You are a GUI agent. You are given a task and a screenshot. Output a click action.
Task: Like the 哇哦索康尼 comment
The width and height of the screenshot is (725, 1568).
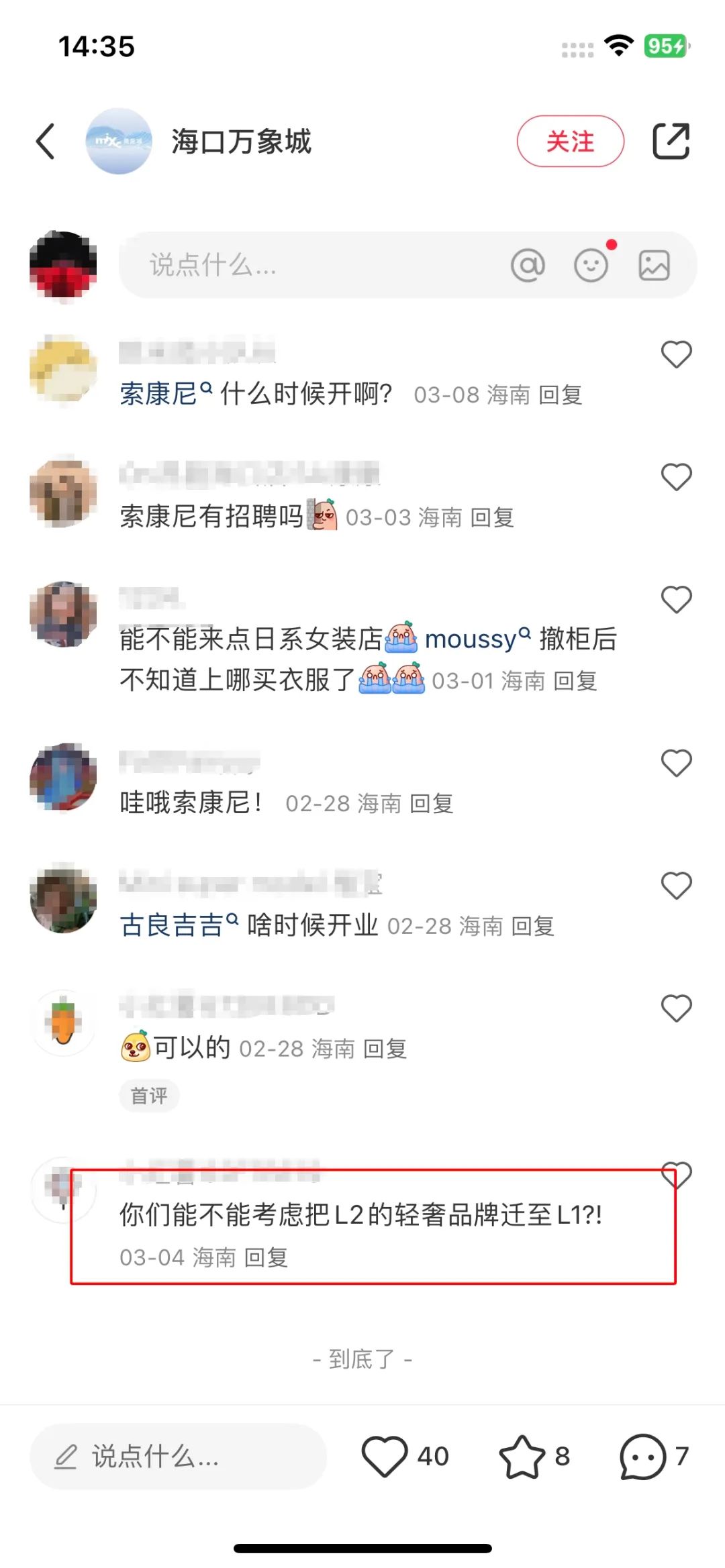coord(676,763)
